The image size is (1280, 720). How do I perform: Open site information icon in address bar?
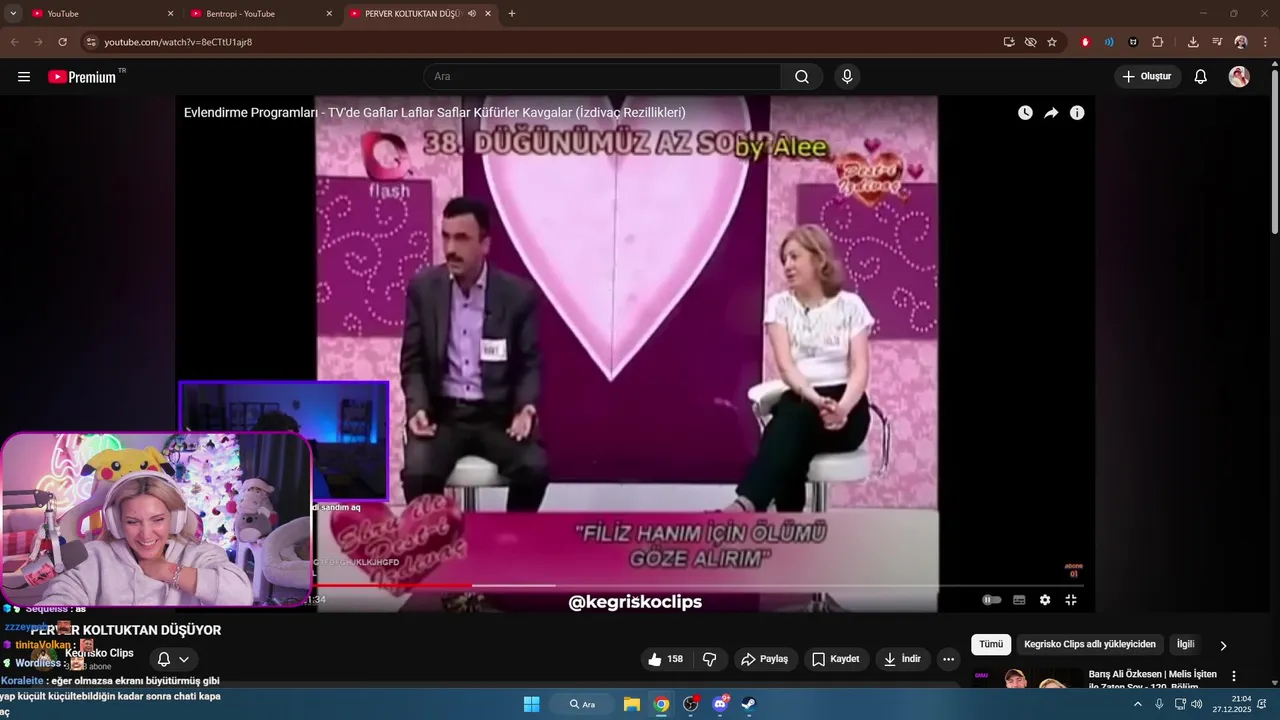pos(91,42)
